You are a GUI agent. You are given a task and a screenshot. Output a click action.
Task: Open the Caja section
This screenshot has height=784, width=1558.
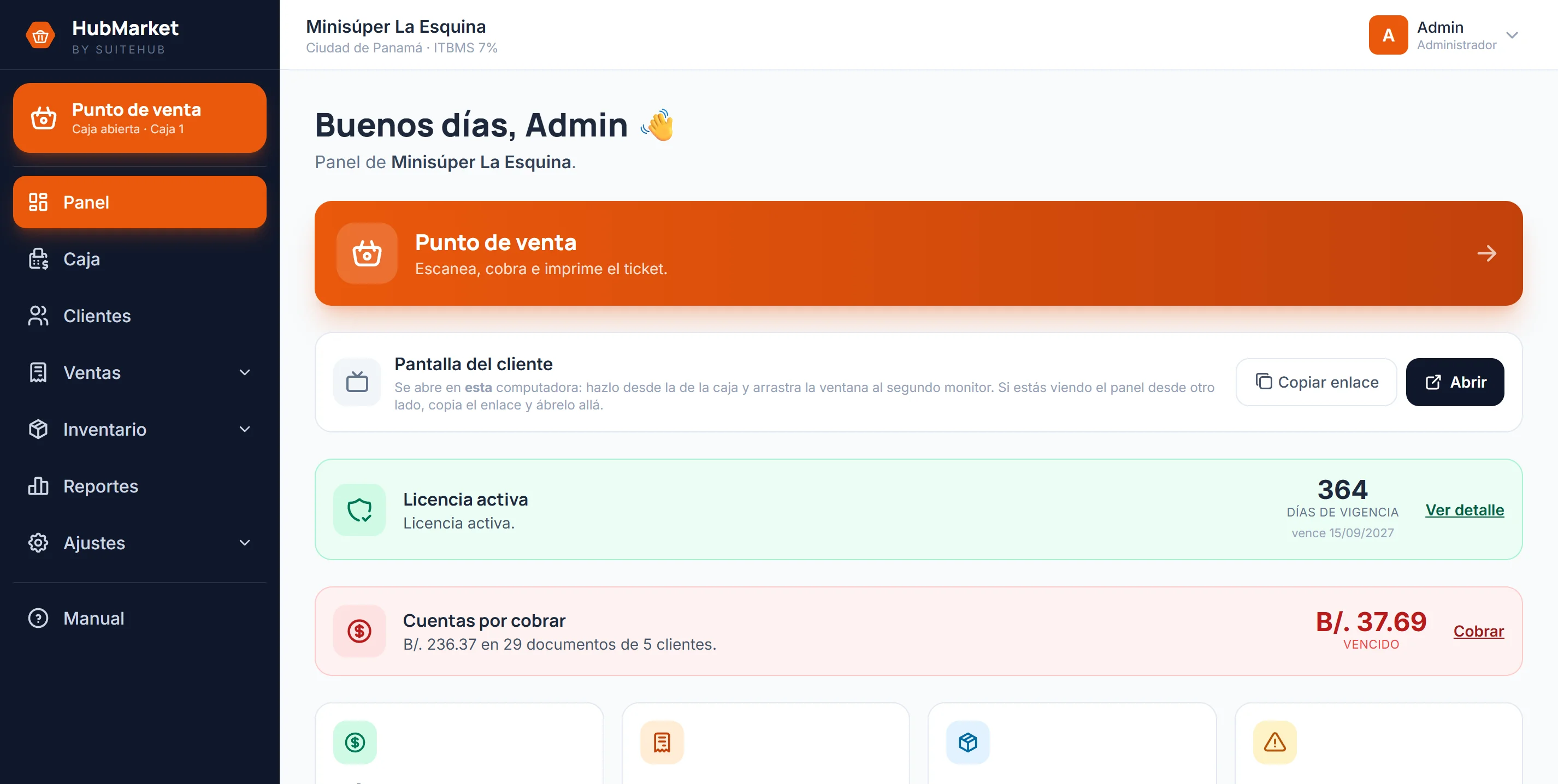tap(140, 259)
